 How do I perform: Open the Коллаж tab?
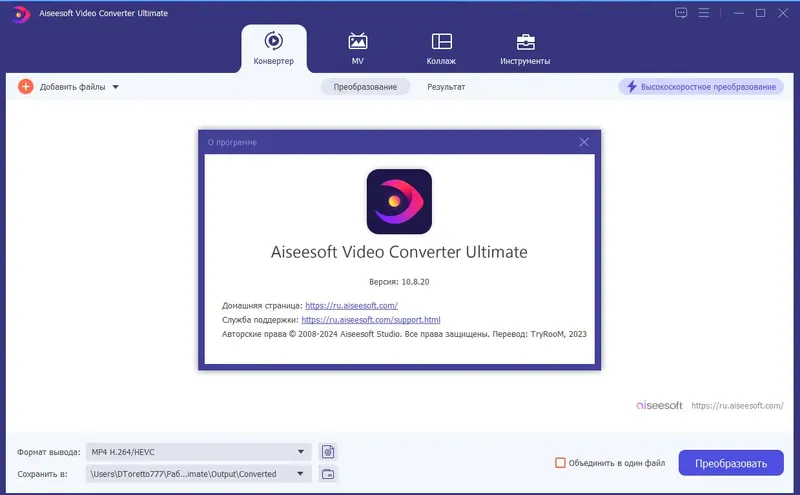[x=441, y=49]
